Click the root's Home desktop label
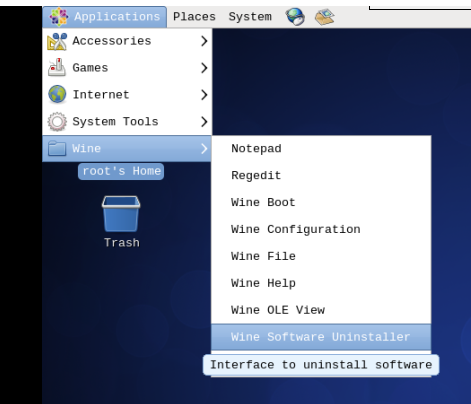Image resolution: width=471 pixels, height=404 pixels. coord(121,171)
